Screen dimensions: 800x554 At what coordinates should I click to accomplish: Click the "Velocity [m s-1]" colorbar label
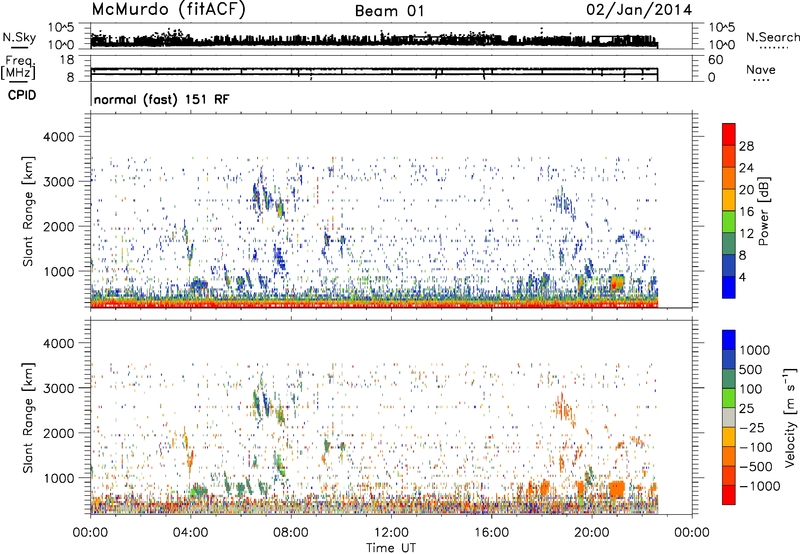click(790, 417)
